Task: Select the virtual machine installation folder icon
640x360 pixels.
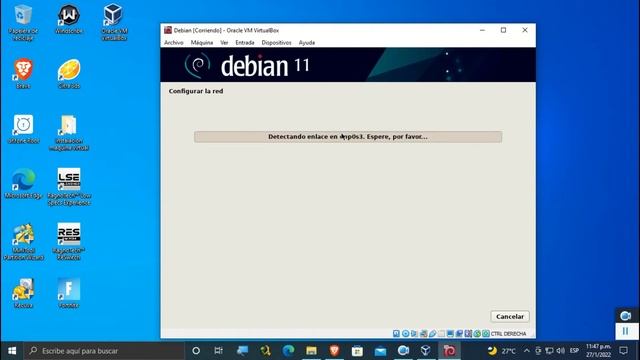Action: [x=69, y=132]
